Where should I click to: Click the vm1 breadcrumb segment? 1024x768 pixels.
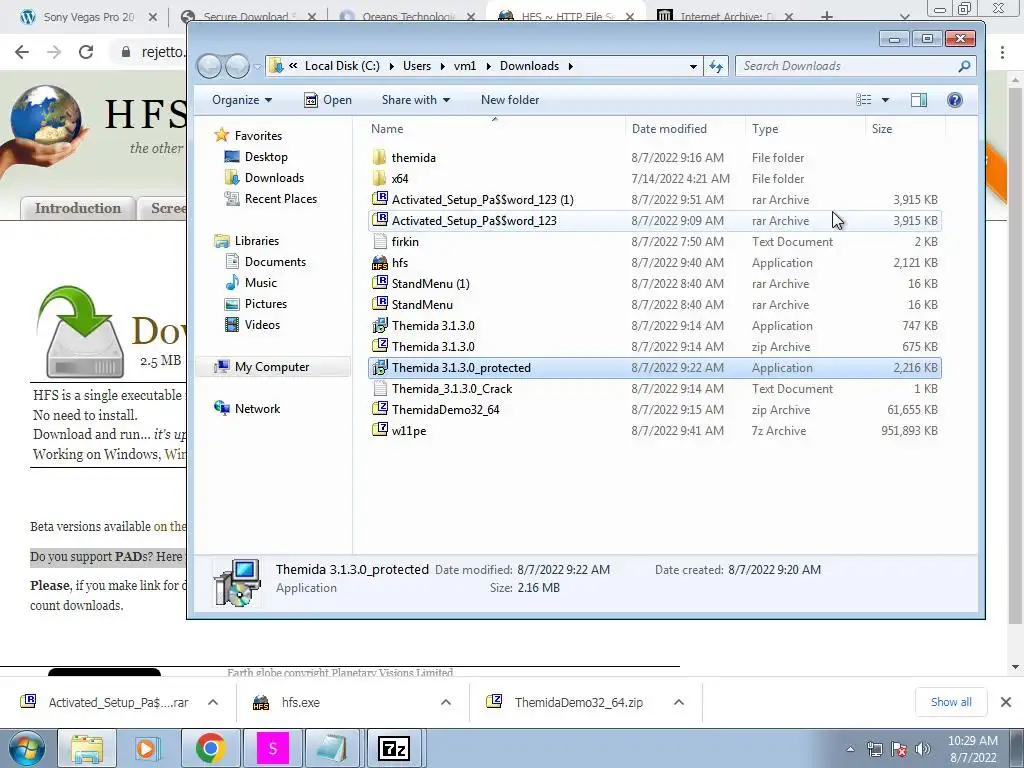point(465,66)
